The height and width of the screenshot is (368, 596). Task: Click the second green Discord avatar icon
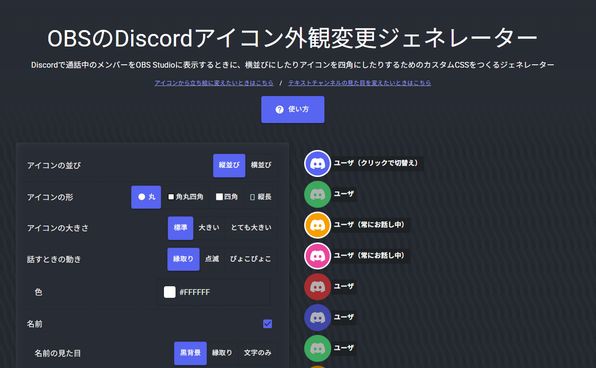coord(317,348)
